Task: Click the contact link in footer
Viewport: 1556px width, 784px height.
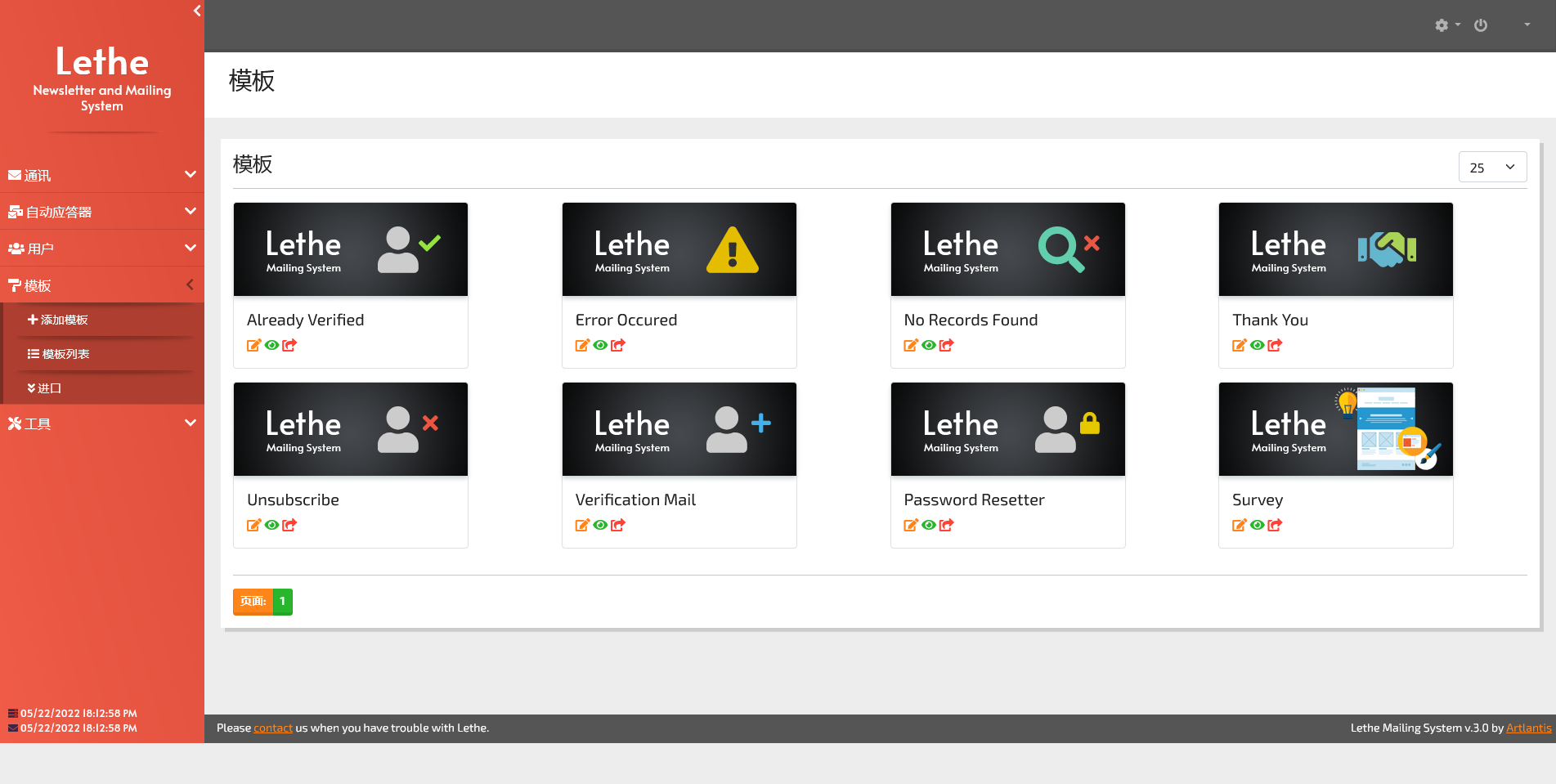Action: point(272,728)
